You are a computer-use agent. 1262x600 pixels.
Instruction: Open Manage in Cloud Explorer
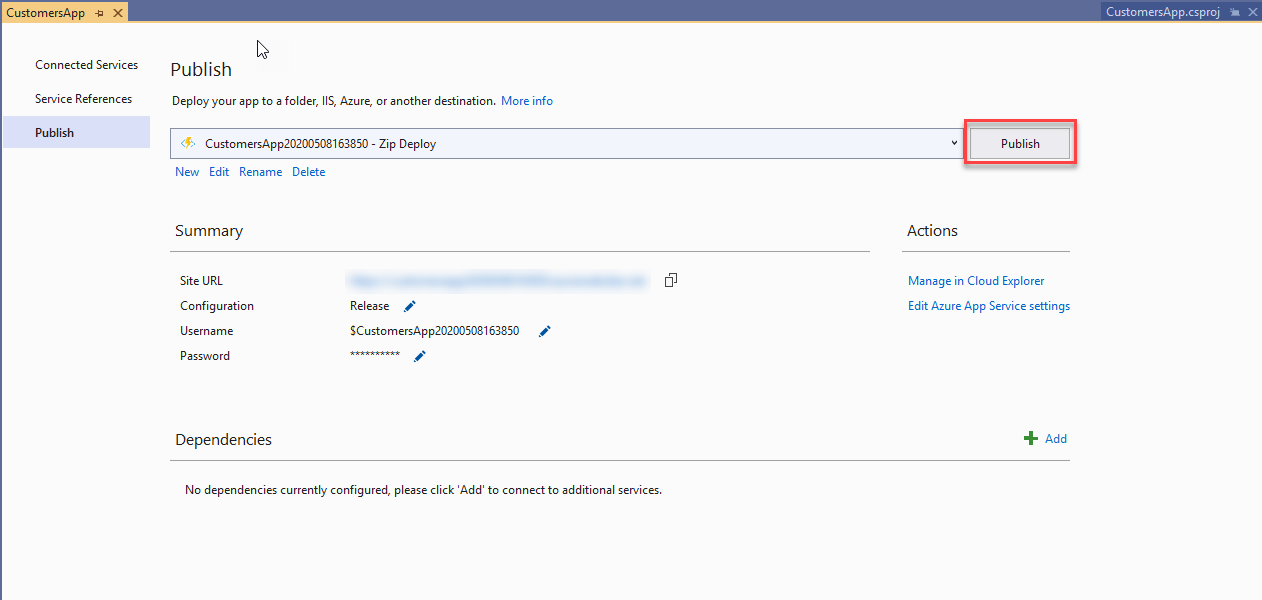point(976,281)
